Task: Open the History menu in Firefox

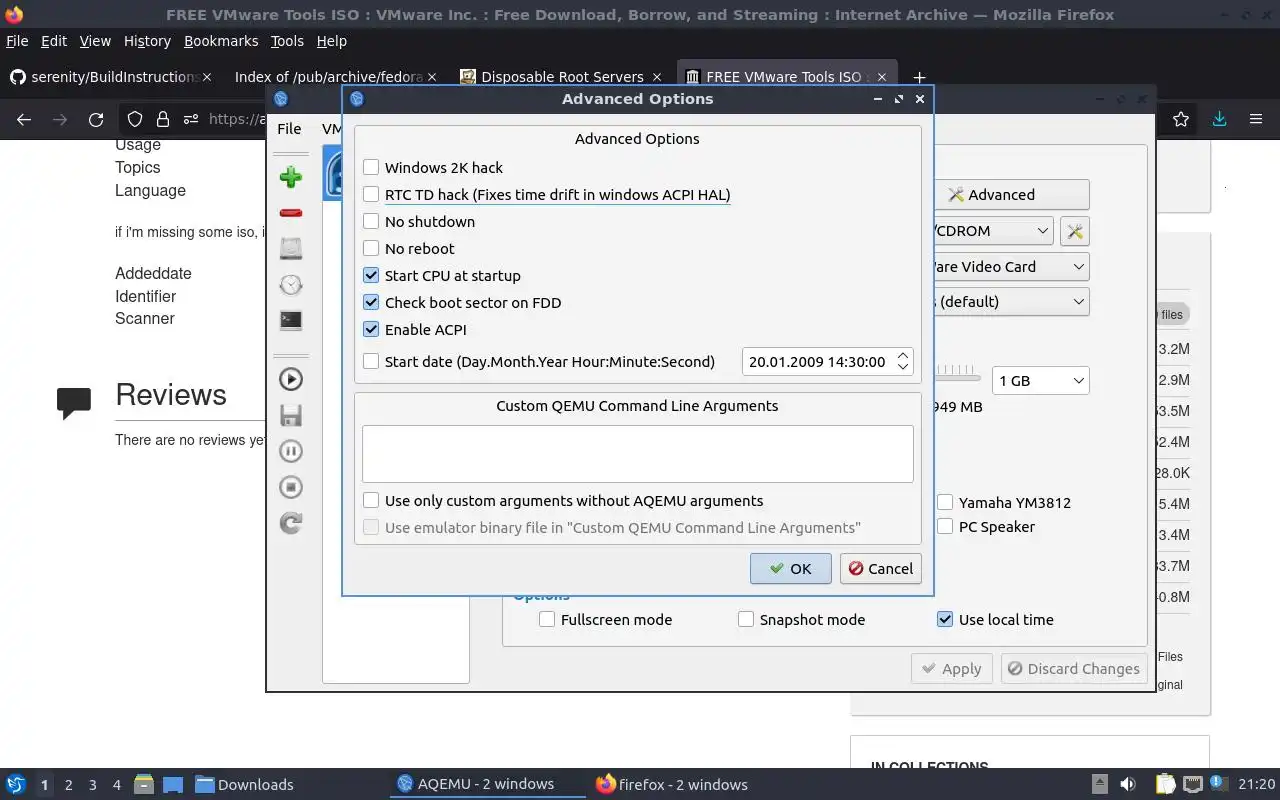Action: point(147,41)
